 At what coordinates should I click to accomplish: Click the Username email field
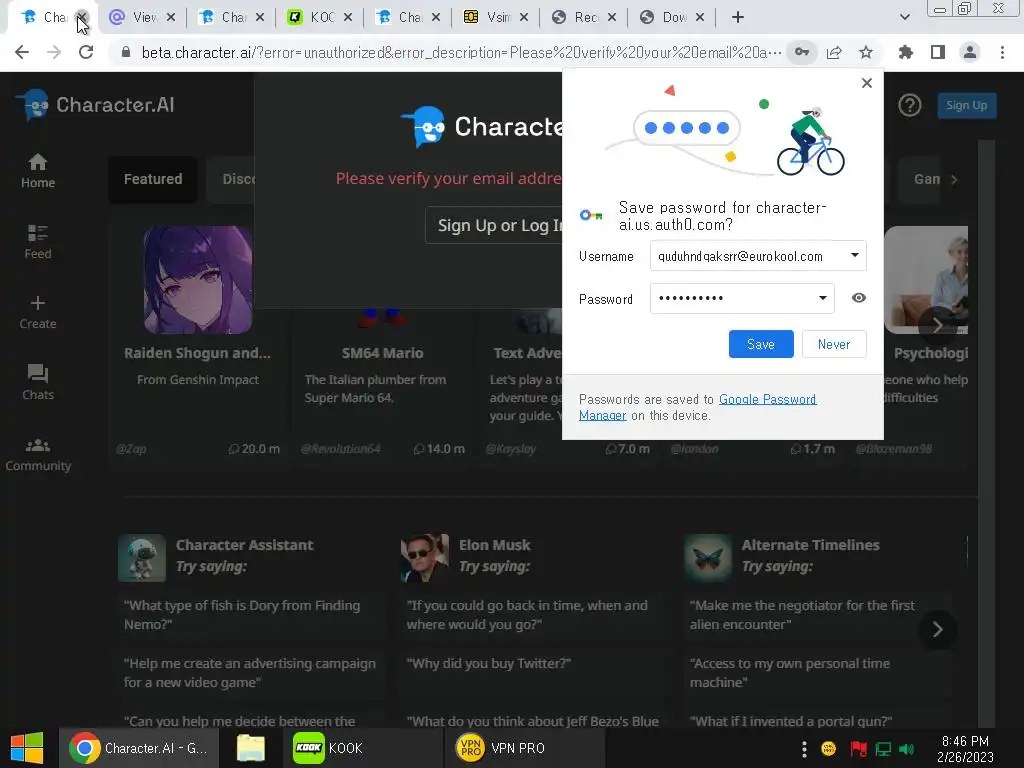pos(758,255)
